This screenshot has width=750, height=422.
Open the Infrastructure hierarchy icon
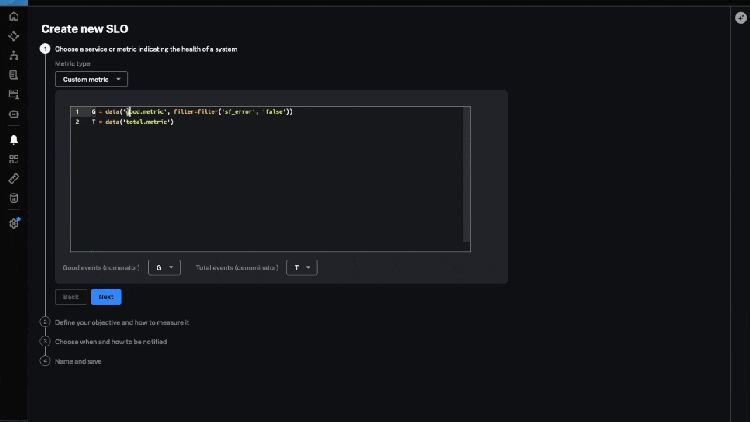tap(14, 56)
